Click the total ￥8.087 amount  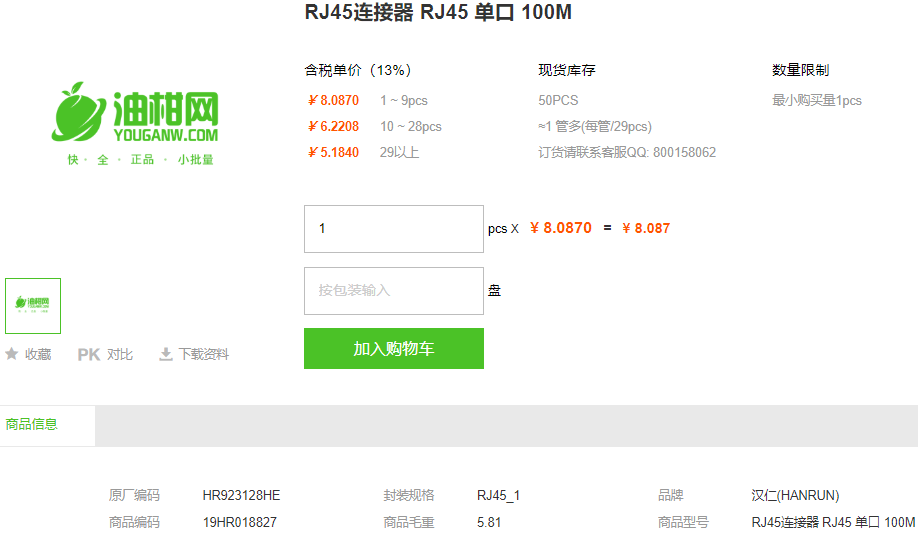pos(646,228)
